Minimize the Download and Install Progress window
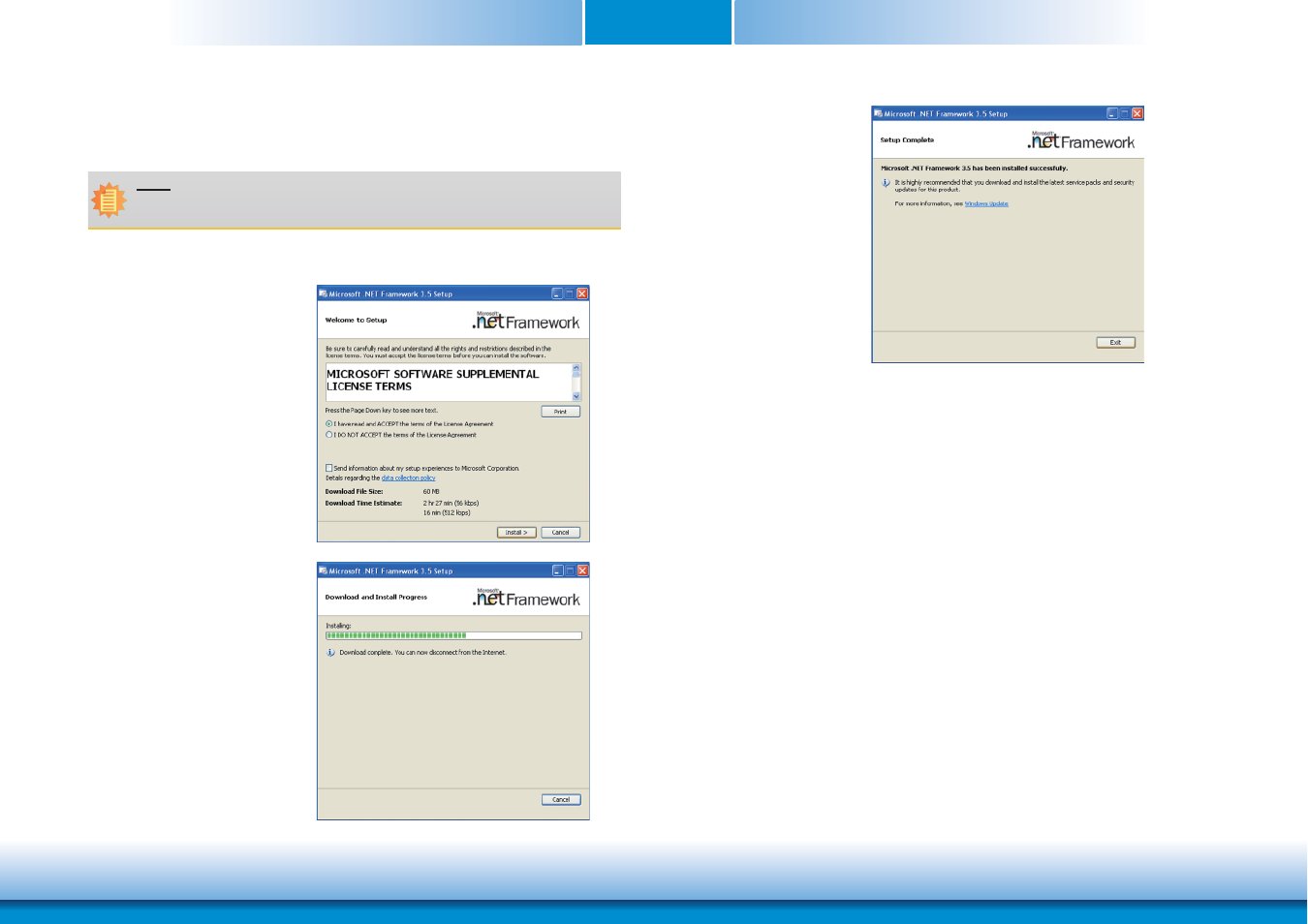 point(557,570)
